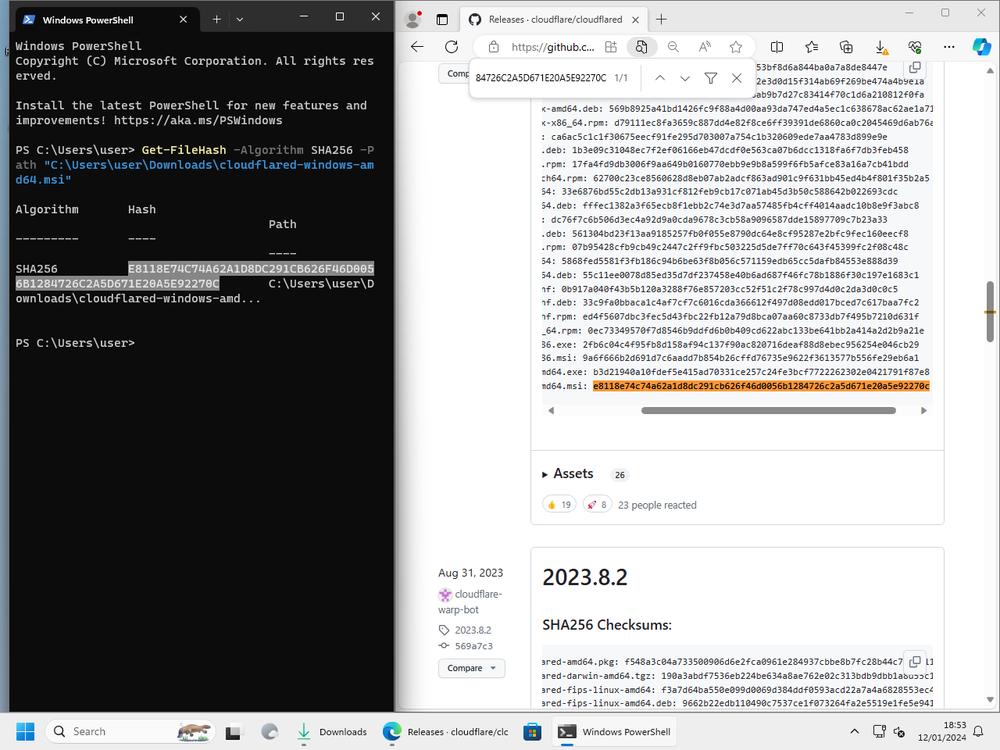Viewport: 1000px width, 750px height.
Task: Click the find on page toolbar icon
Action: tap(642, 47)
